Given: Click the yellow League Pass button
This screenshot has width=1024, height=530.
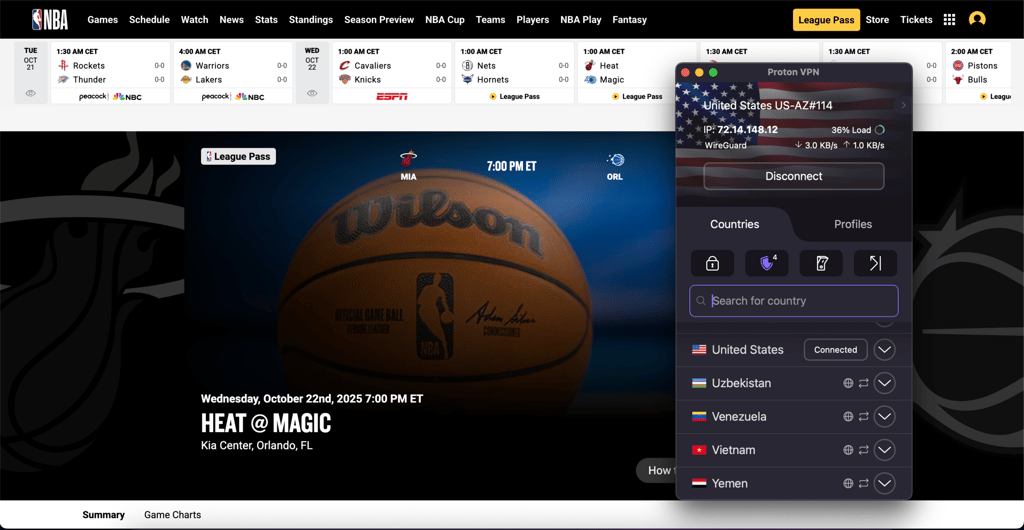Looking at the screenshot, I should click(826, 20).
